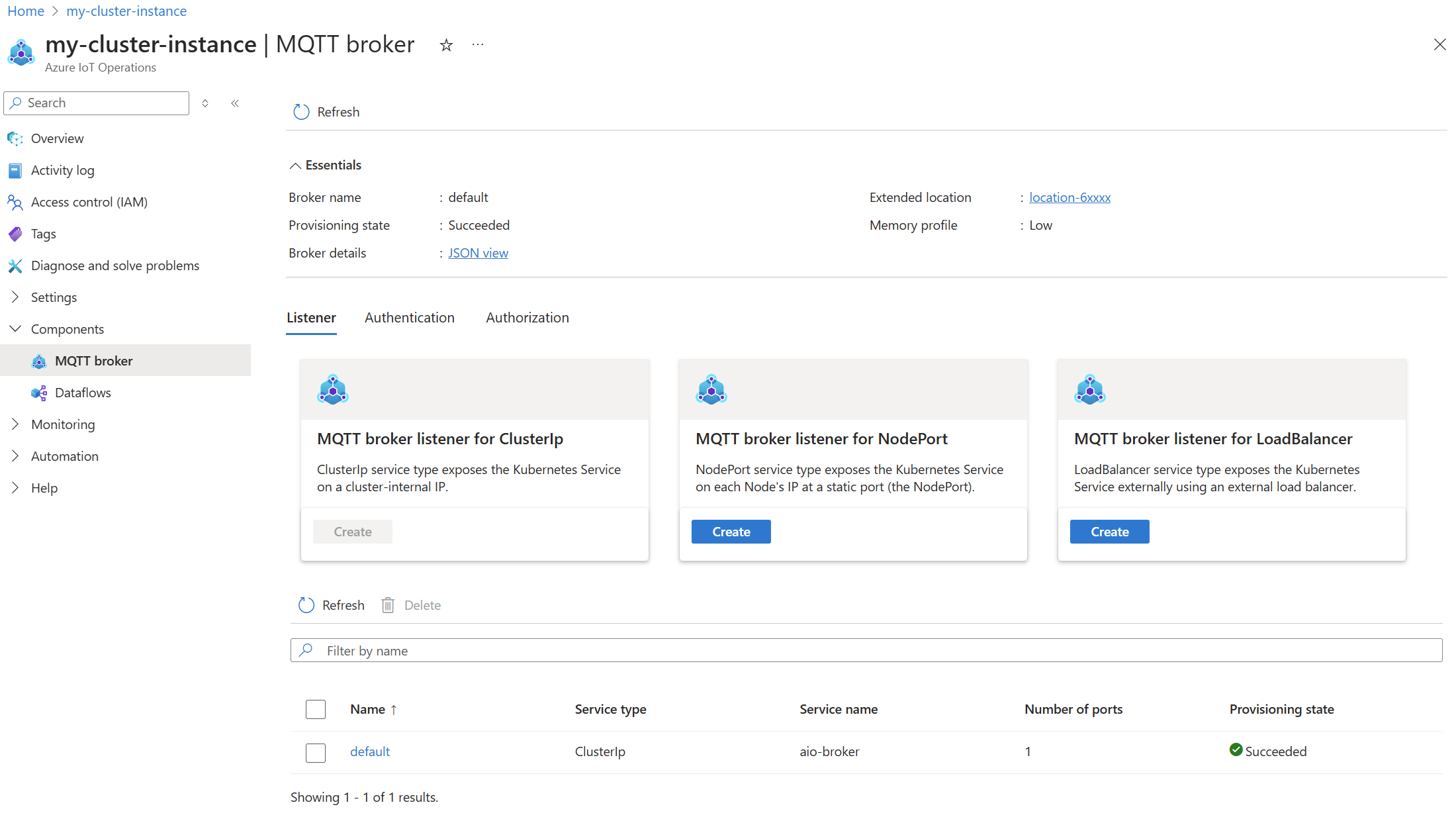
Task: Switch to the Authorization tab
Action: click(x=527, y=317)
